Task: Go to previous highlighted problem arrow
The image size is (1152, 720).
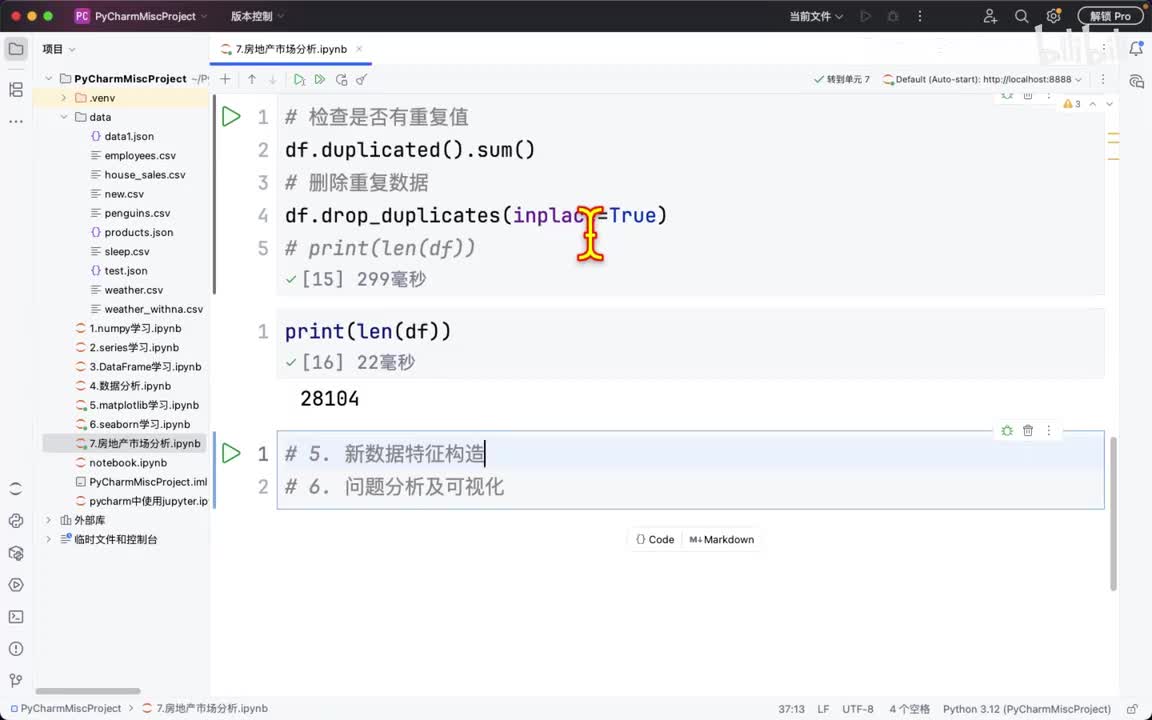Action: (1092, 104)
